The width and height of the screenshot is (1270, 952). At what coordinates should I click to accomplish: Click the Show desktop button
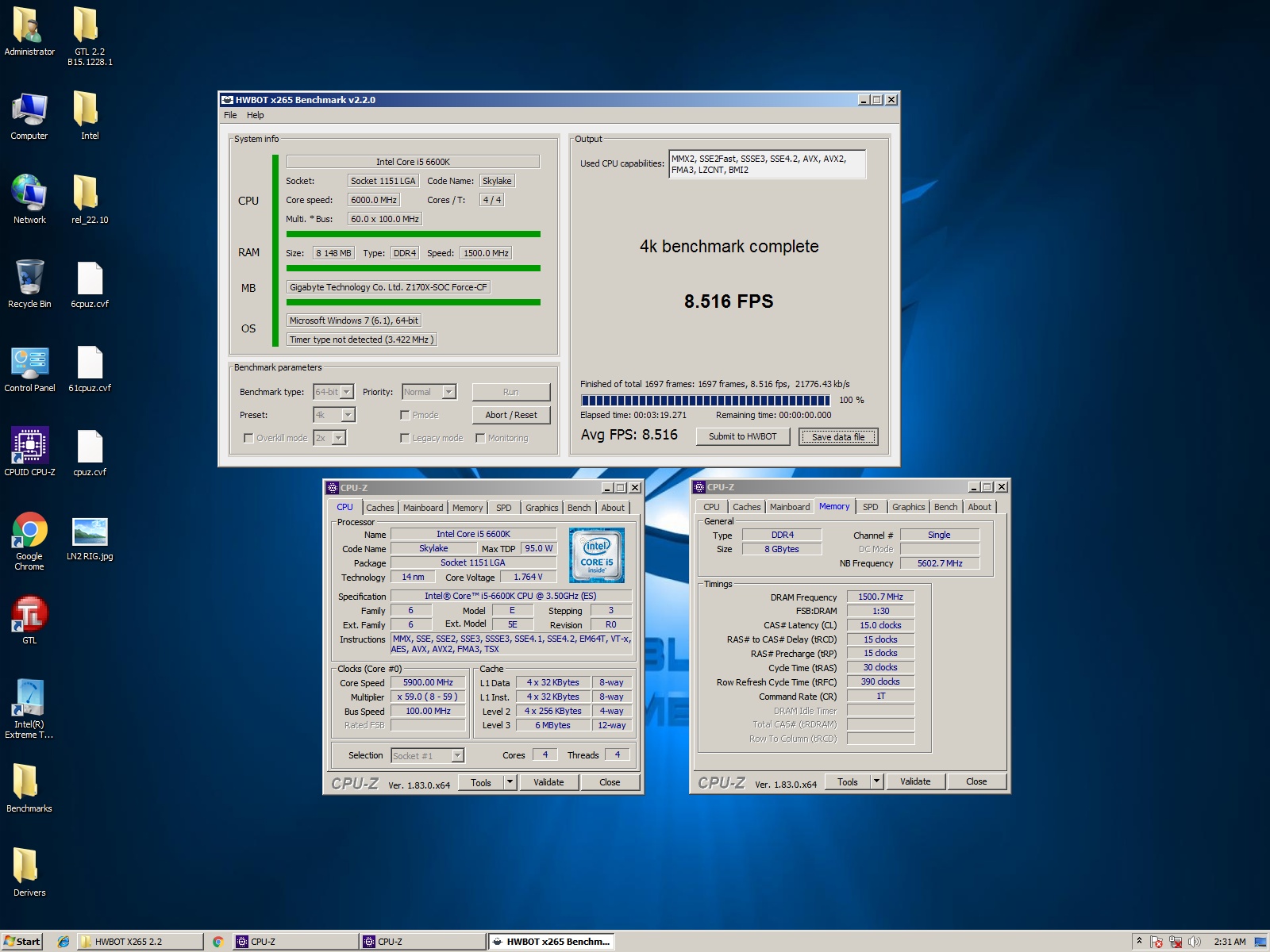pyautogui.click(x=1260, y=942)
